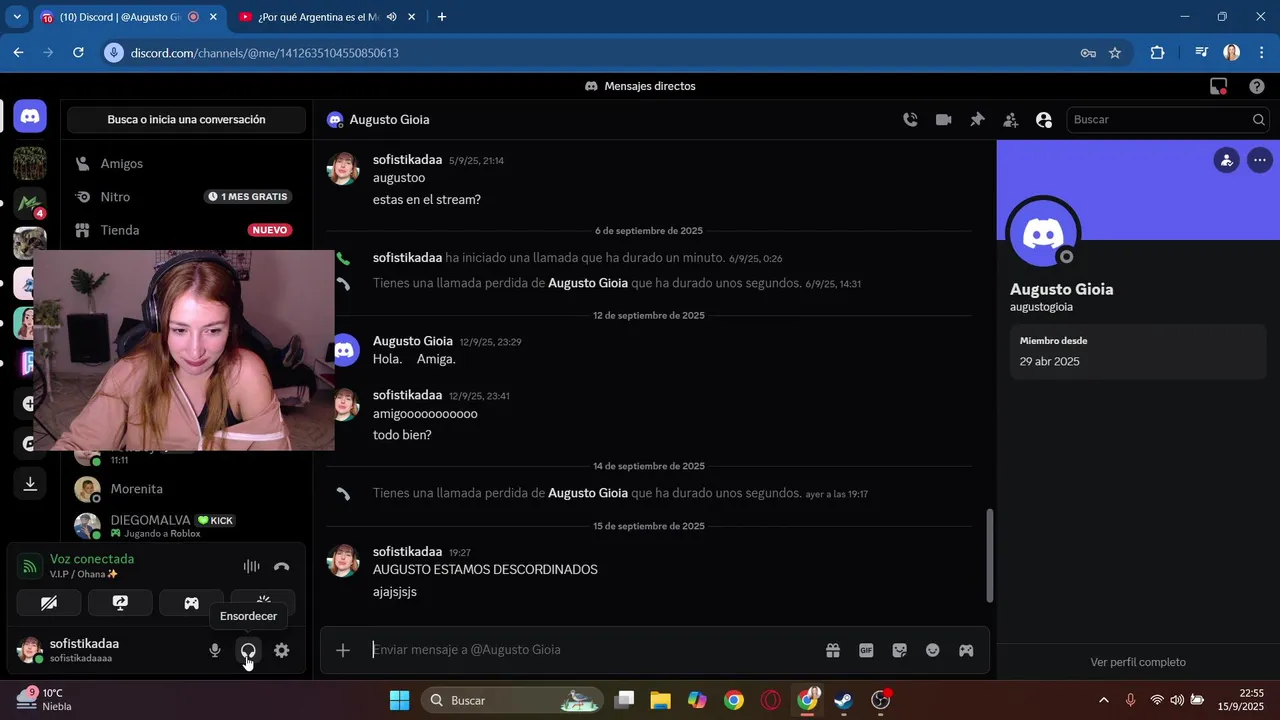Open the browser tab search dropdown
The width and height of the screenshot is (1280, 720).
point(16,17)
